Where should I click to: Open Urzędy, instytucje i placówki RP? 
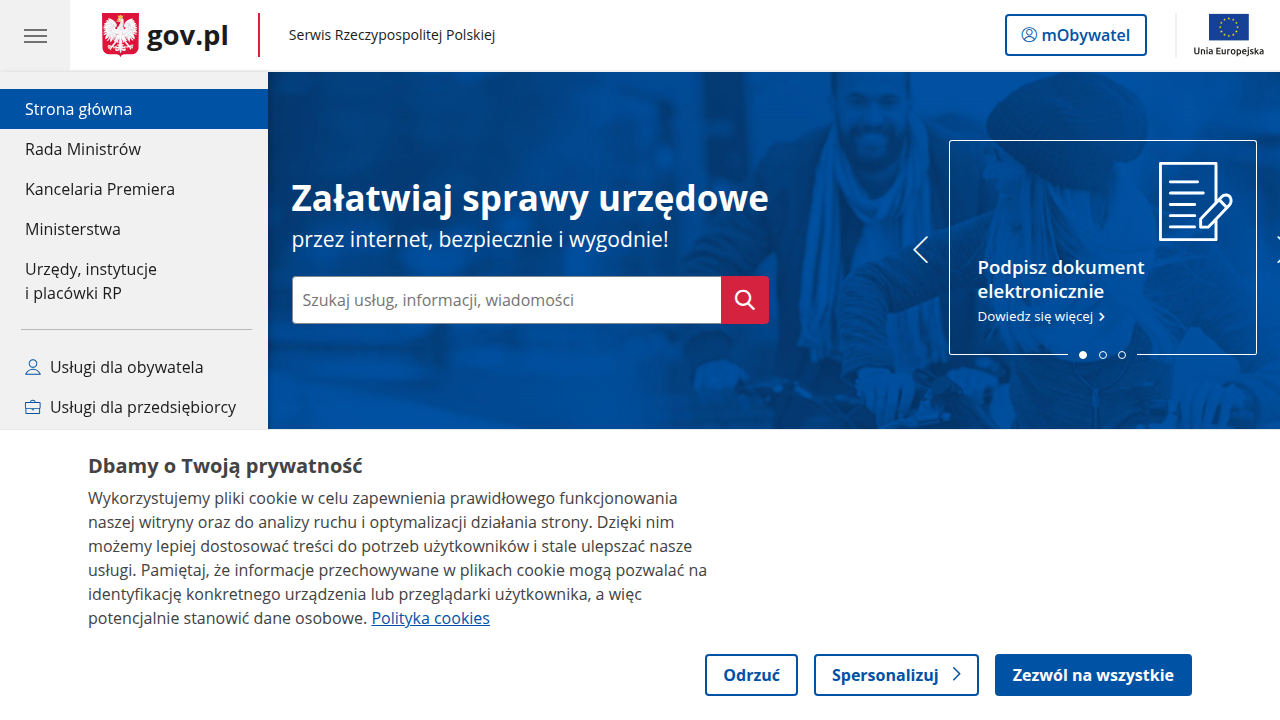tap(134, 281)
